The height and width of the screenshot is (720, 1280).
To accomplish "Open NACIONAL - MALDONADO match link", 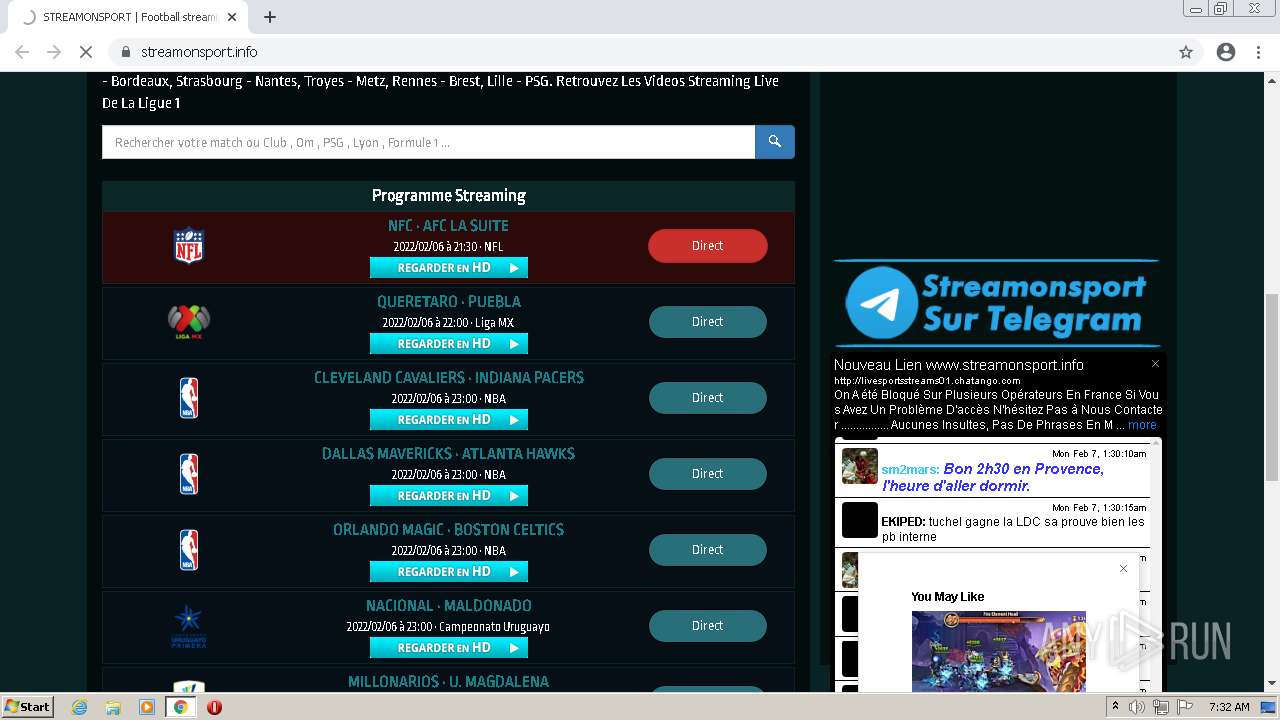I will pyautogui.click(x=449, y=606).
